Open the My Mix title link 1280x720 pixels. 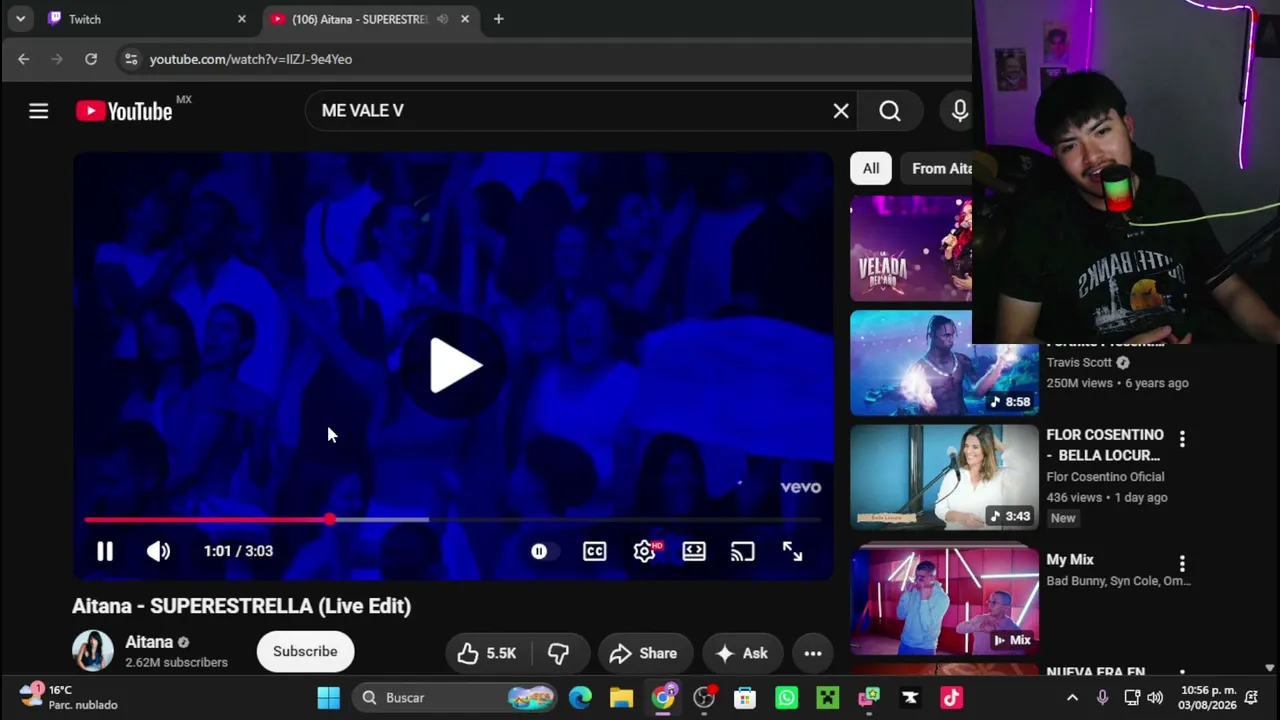(x=1070, y=560)
